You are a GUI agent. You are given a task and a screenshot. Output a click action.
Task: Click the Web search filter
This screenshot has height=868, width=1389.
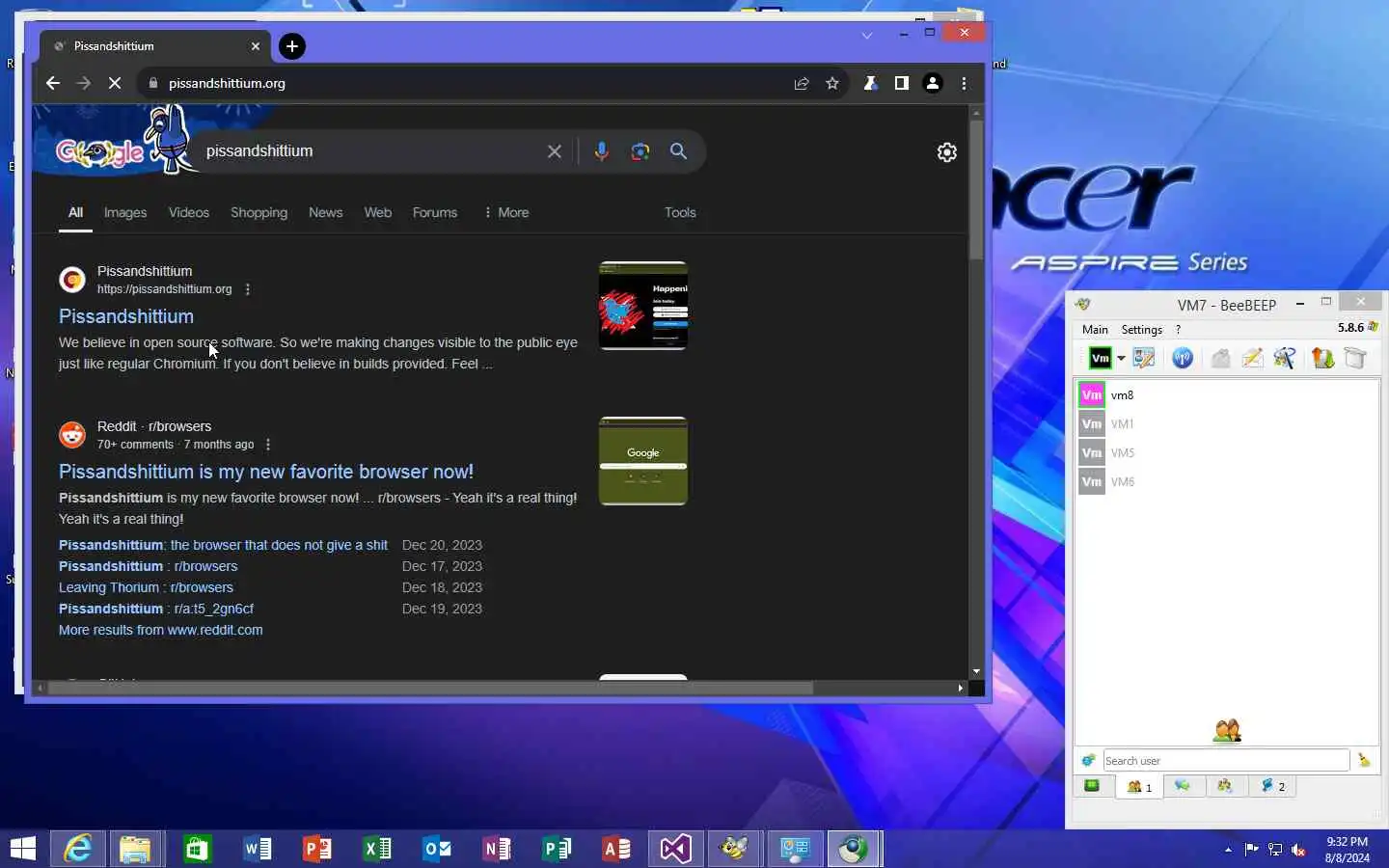click(378, 212)
